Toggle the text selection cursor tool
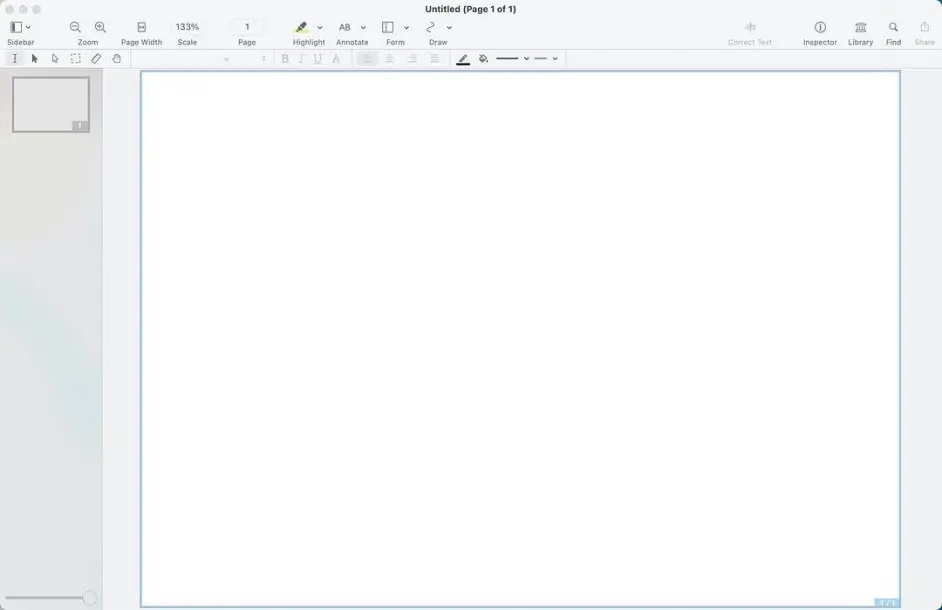The height and width of the screenshot is (610, 942). click(x=14, y=59)
